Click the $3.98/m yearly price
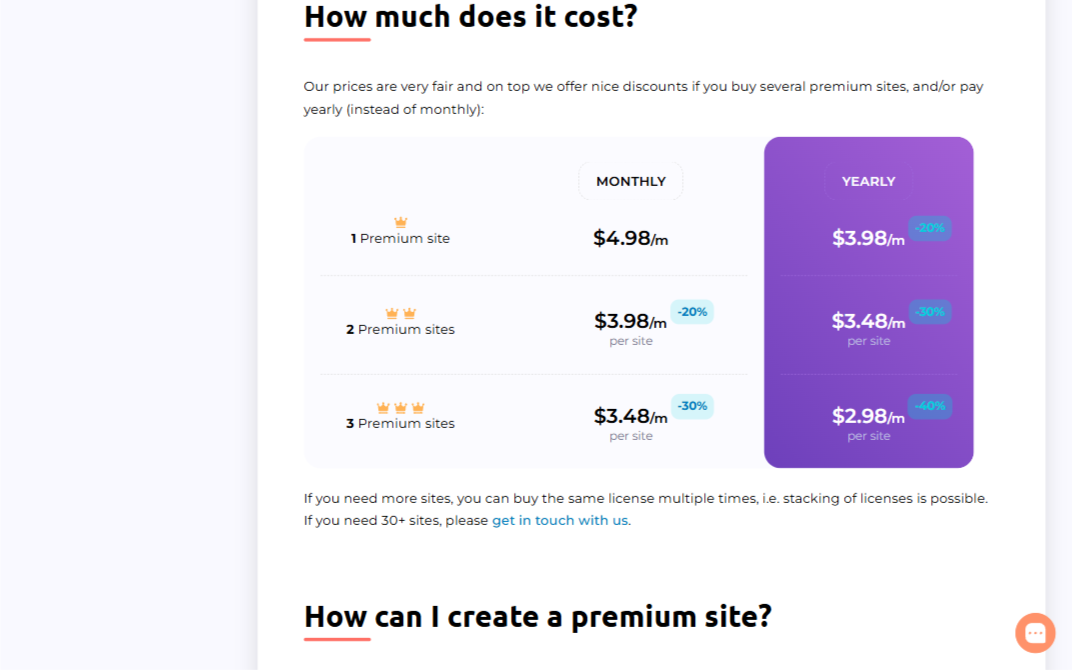This screenshot has width=1072, height=670. 868,238
